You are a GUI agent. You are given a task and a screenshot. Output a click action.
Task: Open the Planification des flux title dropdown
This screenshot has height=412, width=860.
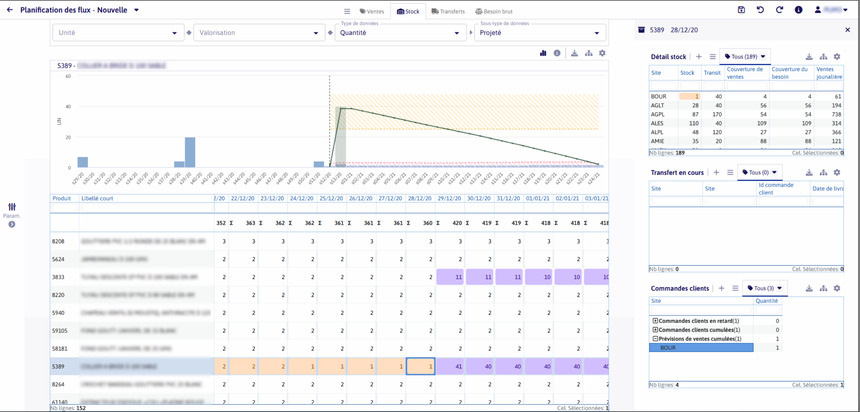(x=137, y=10)
